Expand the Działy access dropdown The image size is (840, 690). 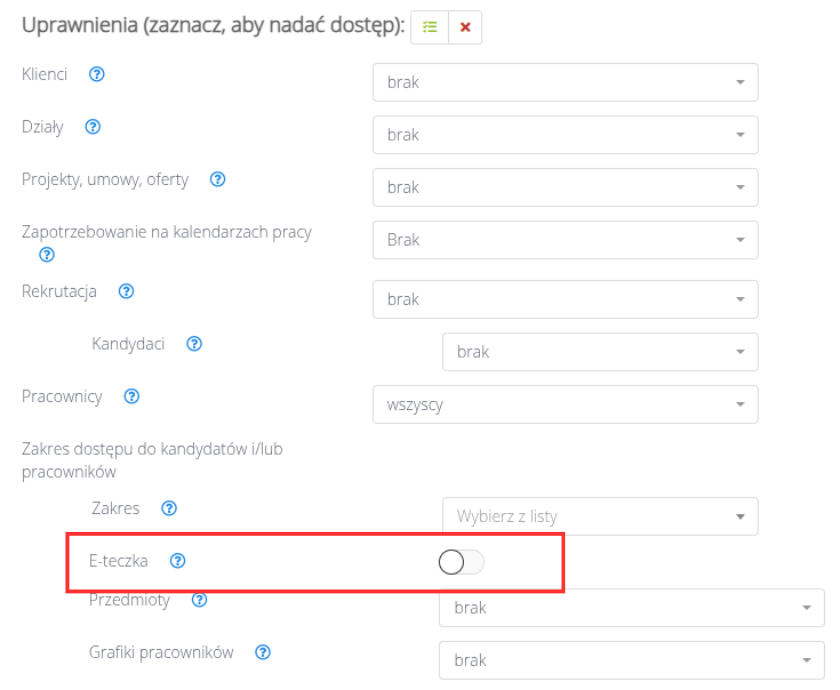[x=565, y=134]
